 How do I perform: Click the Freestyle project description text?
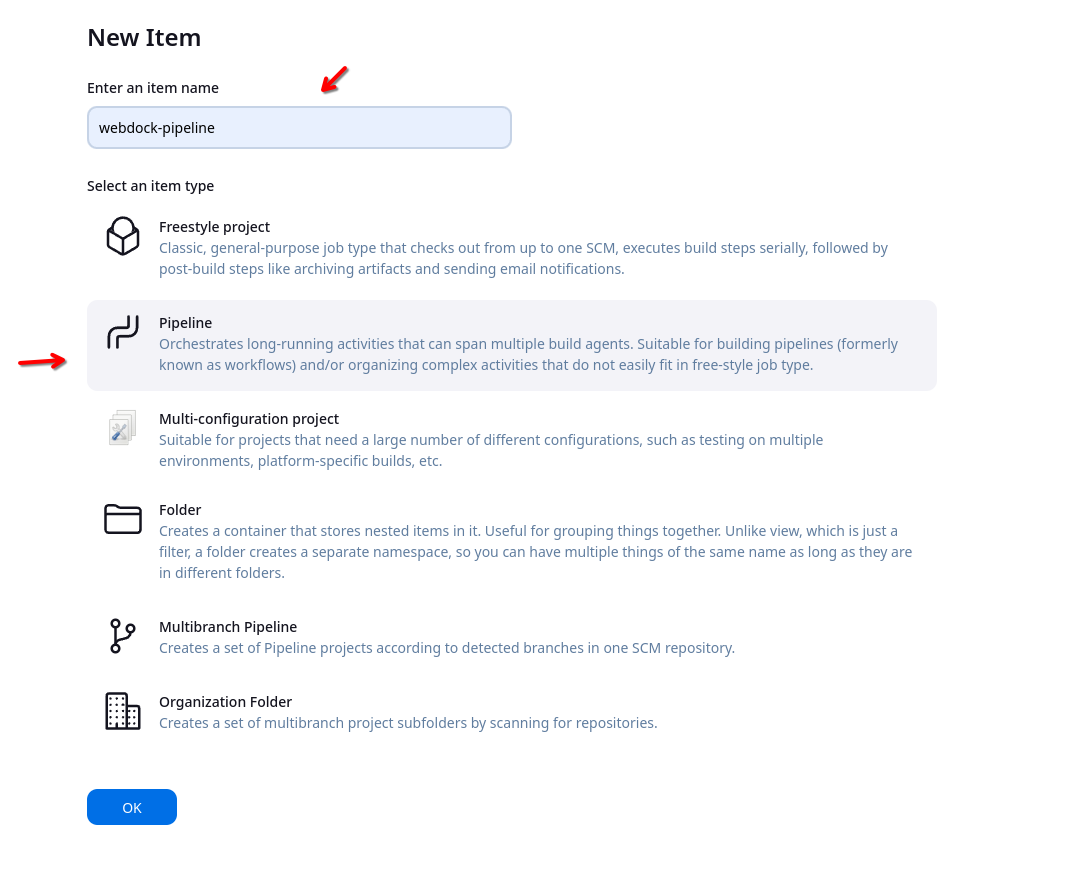523,259
